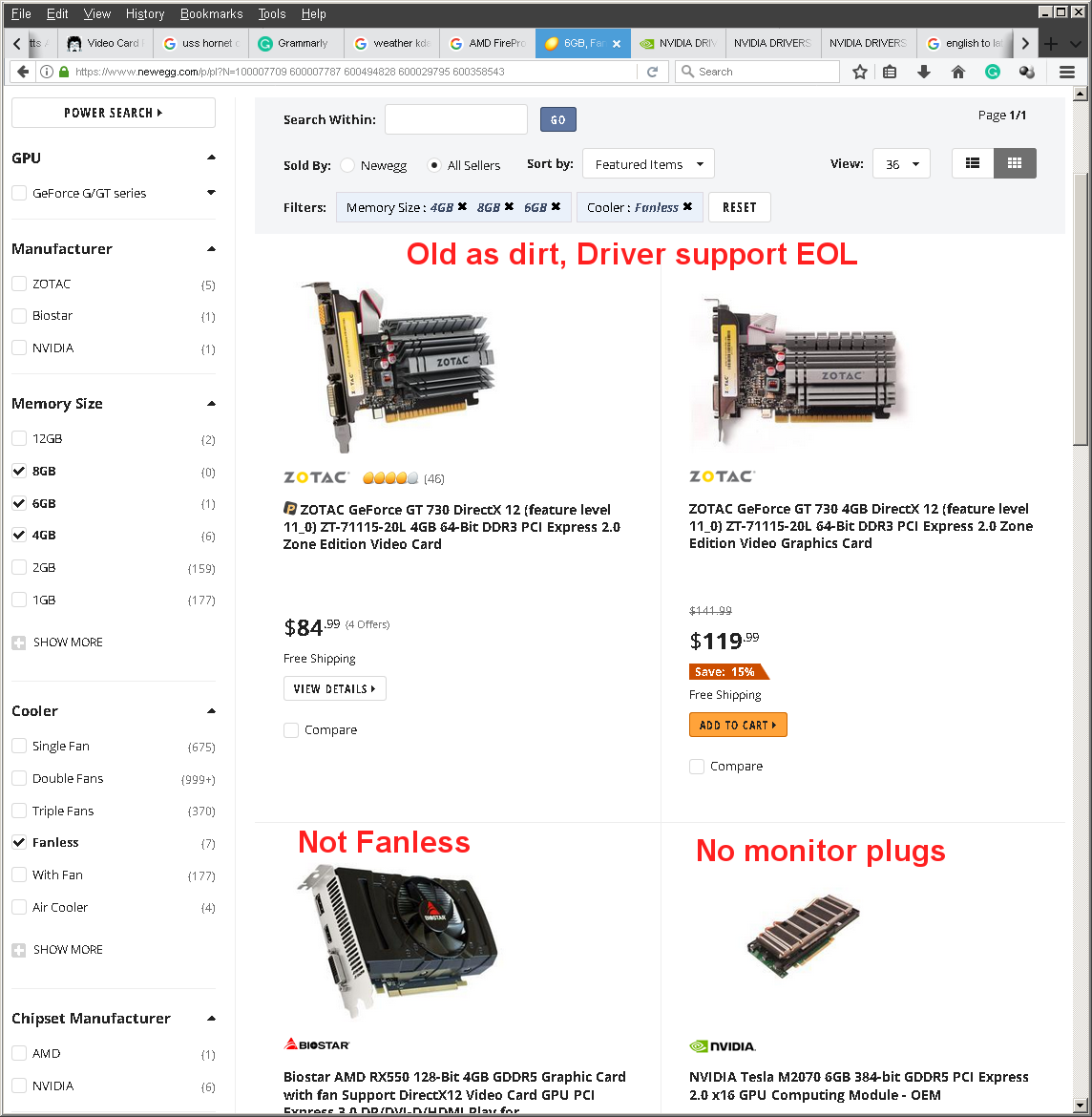
Task: Click the browser Search box
Action: click(757, 72)
